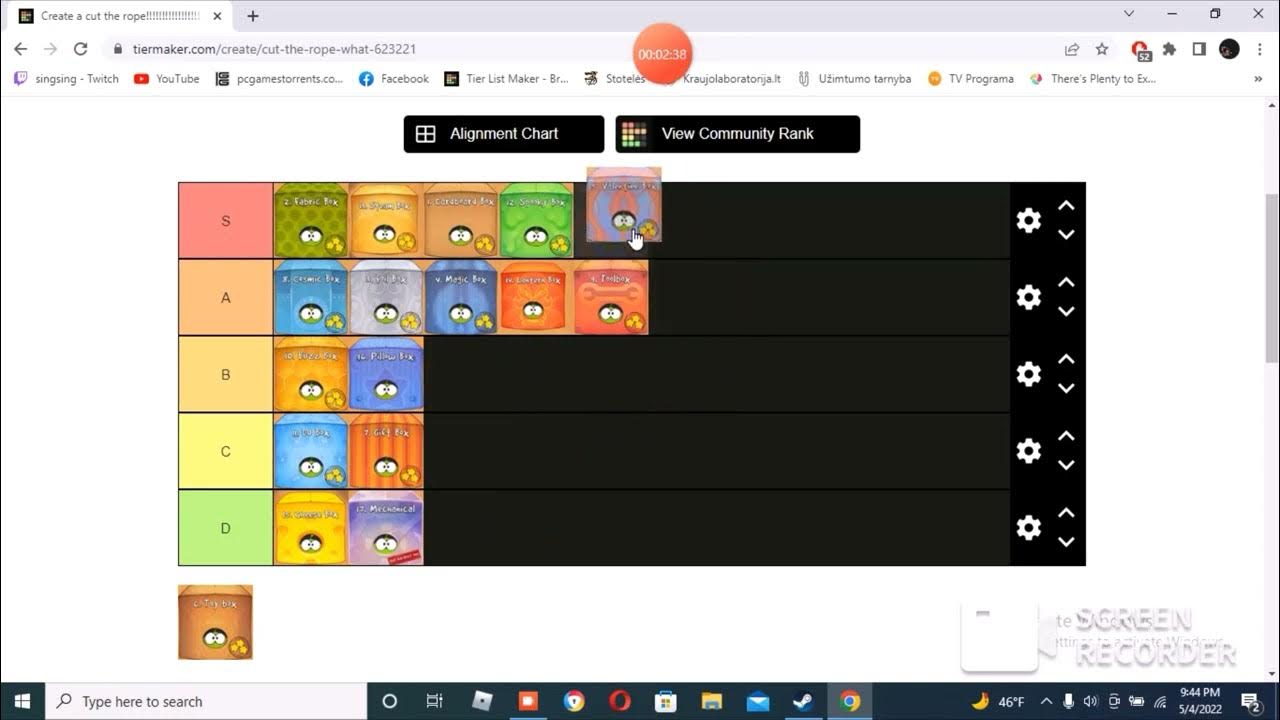This screenshot has width=1280, height=720.
Task: Click the taskbar search box
Action: tap(206, 701)
